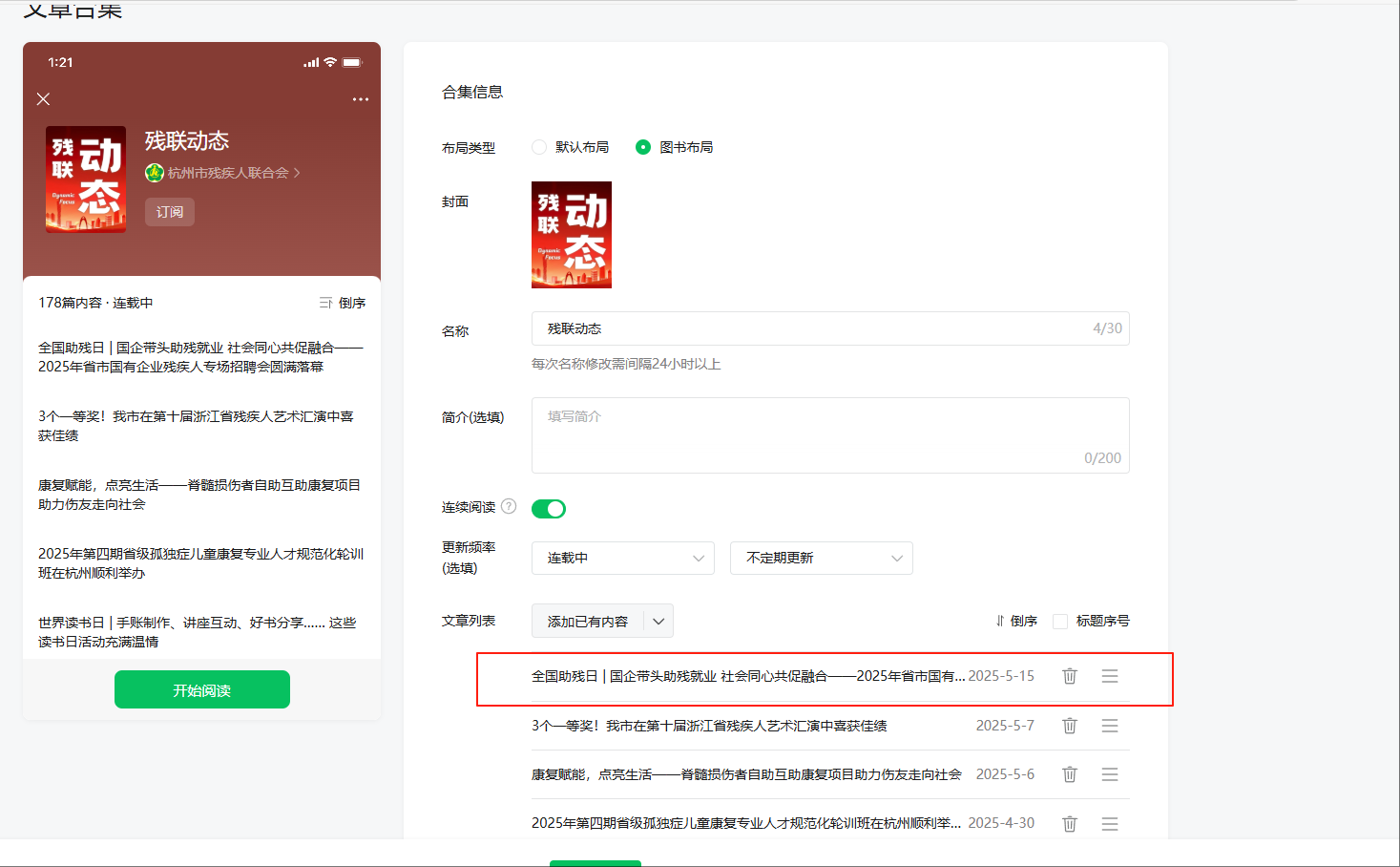Open the three-dot menu in phone preview

pyautogui.click(x=360, y=99)
